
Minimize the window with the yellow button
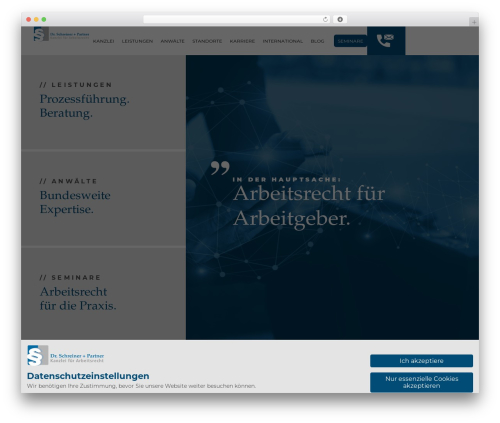pyautogui.click(x=36, y=19)
